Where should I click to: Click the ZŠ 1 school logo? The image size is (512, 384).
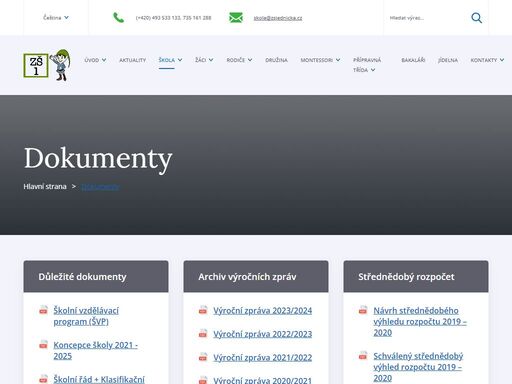47,65
